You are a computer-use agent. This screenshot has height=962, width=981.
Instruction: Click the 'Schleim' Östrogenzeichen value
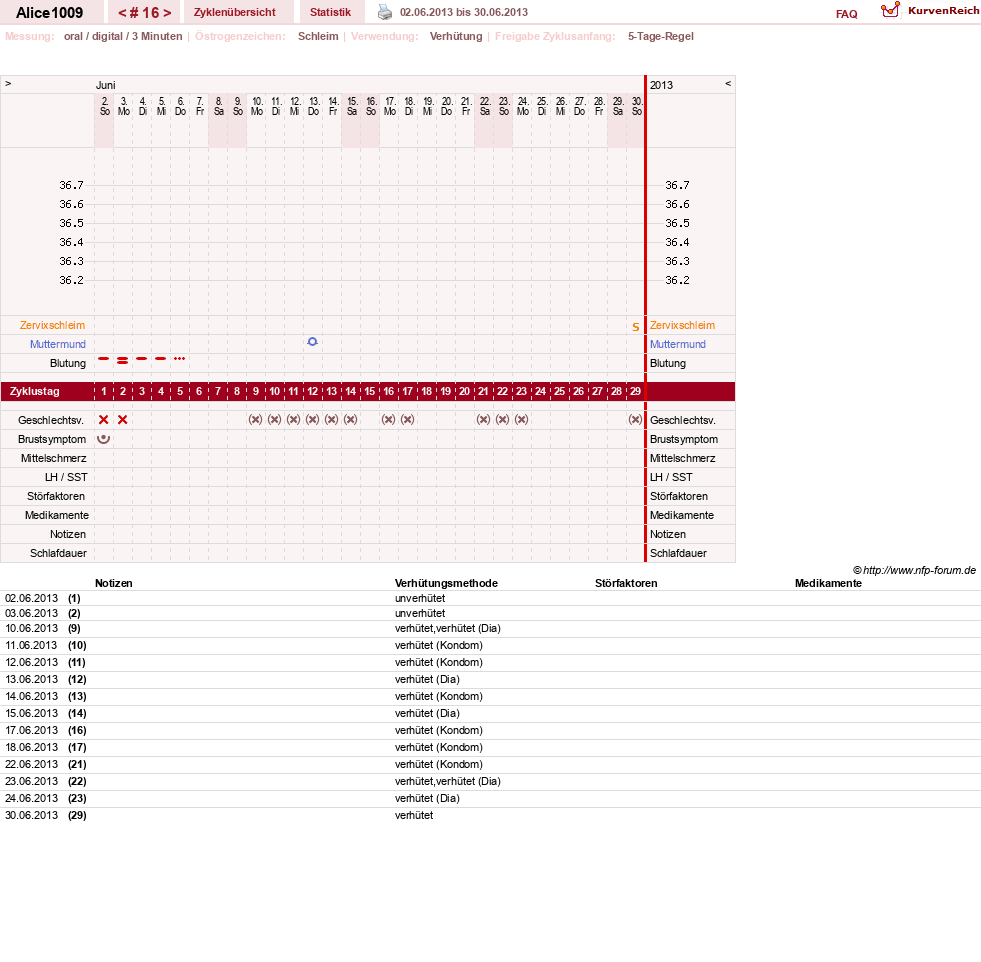(x=318, y=36)
